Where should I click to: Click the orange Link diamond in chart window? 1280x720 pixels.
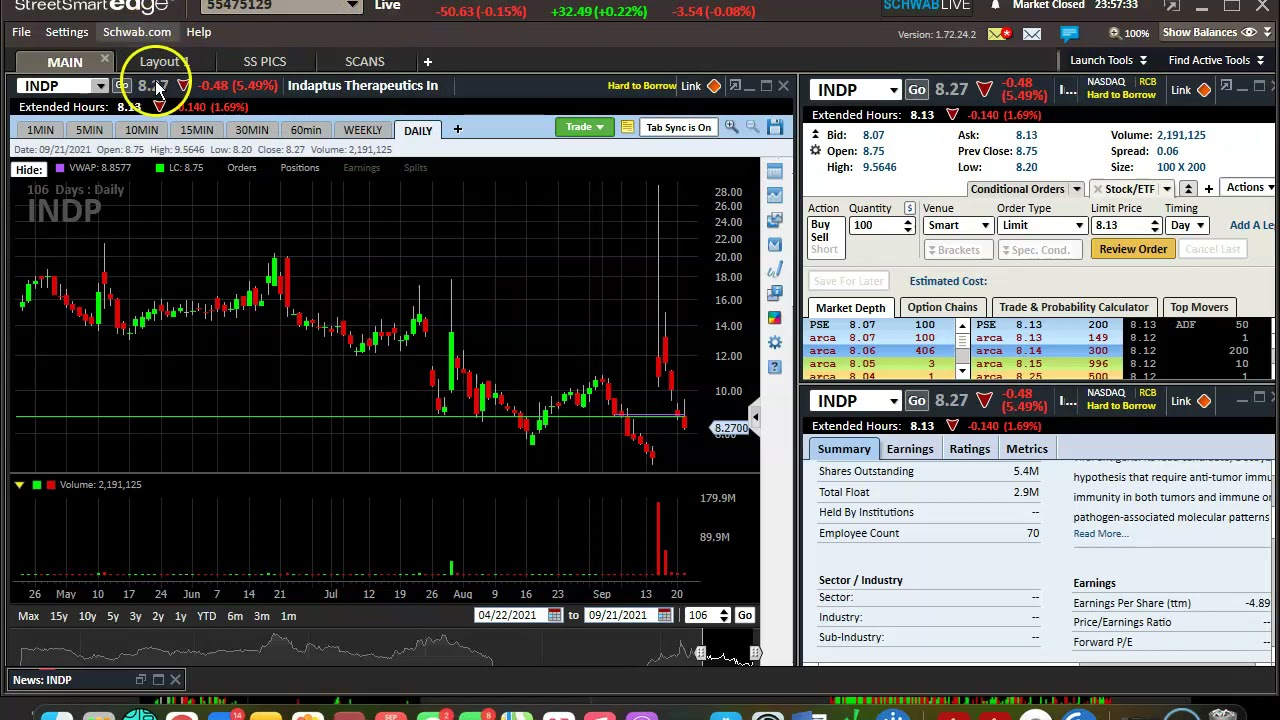click(x=714, y=86)
